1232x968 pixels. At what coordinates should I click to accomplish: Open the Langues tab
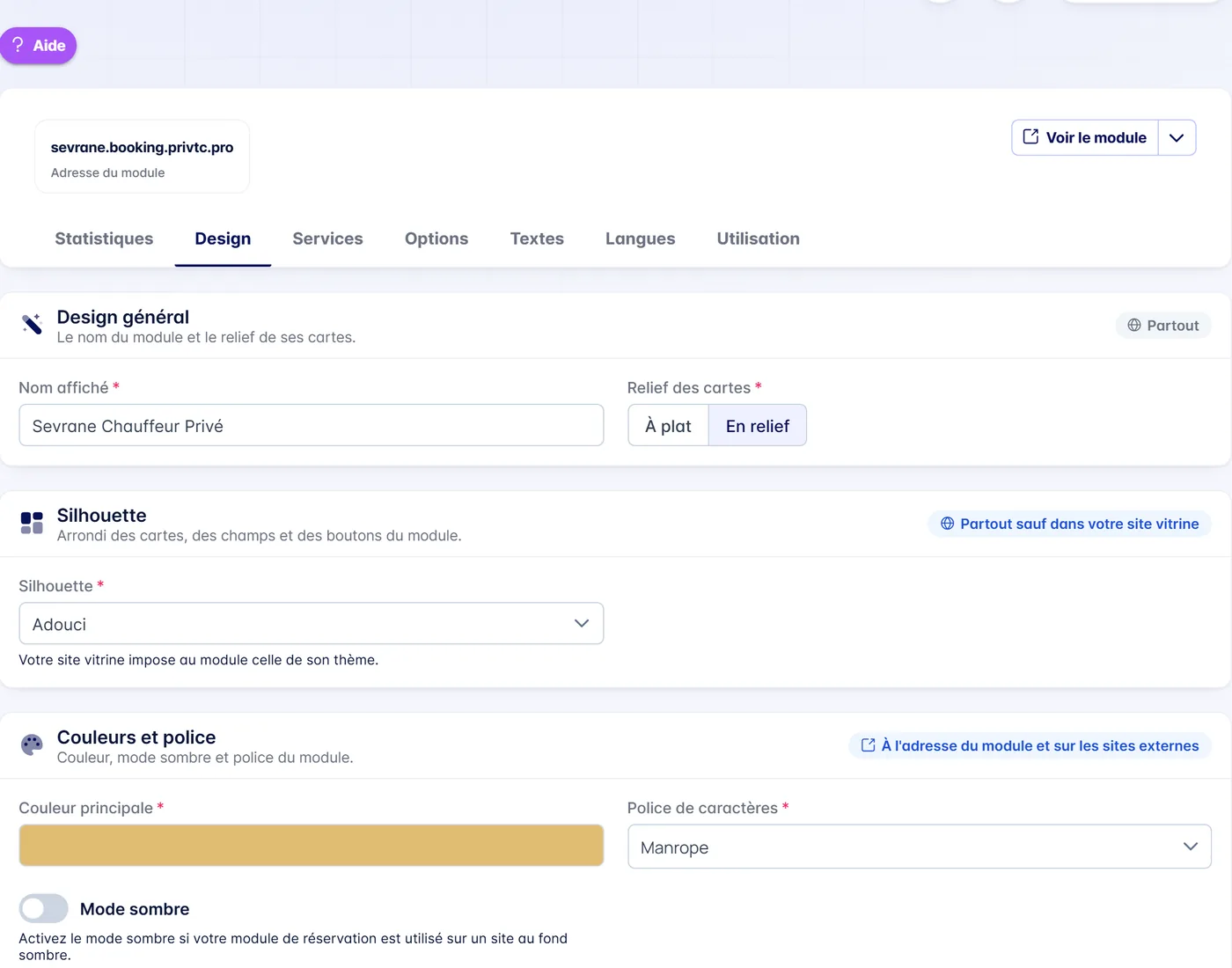click(641, 238)
